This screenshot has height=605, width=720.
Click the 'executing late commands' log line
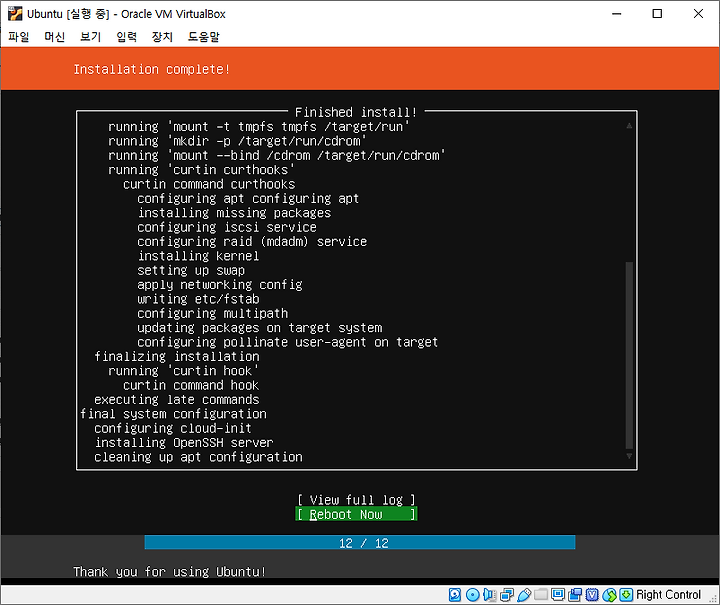coord(177,400)
